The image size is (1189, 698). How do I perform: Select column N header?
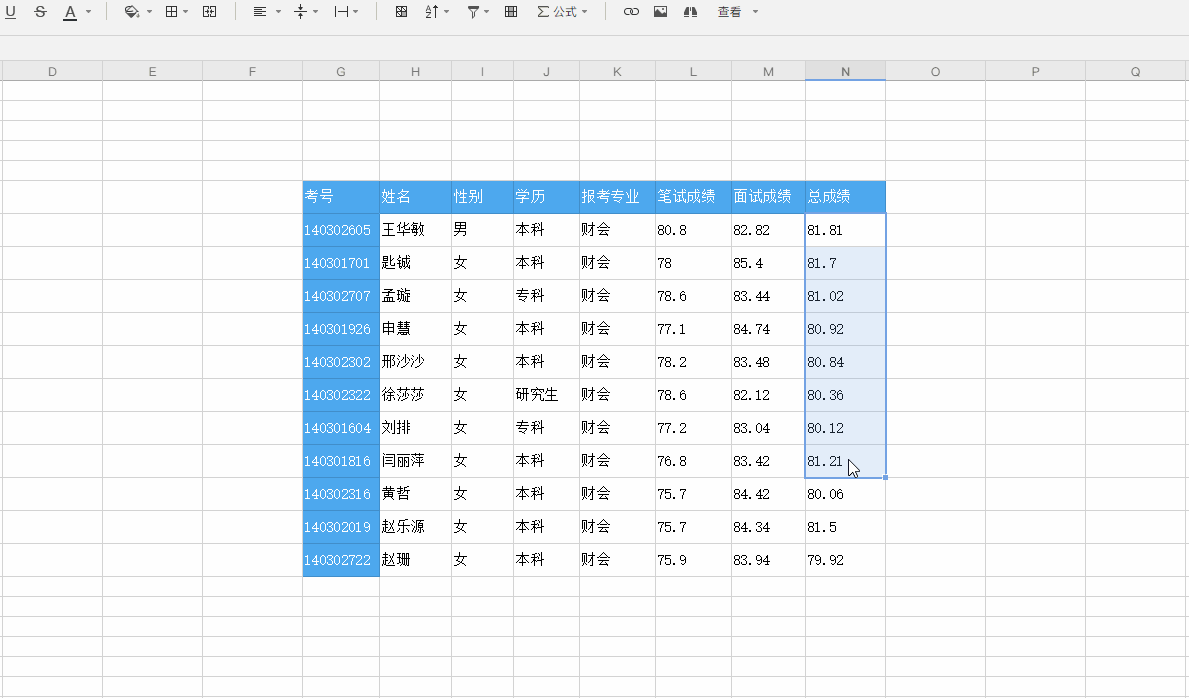tap(845, 70)
